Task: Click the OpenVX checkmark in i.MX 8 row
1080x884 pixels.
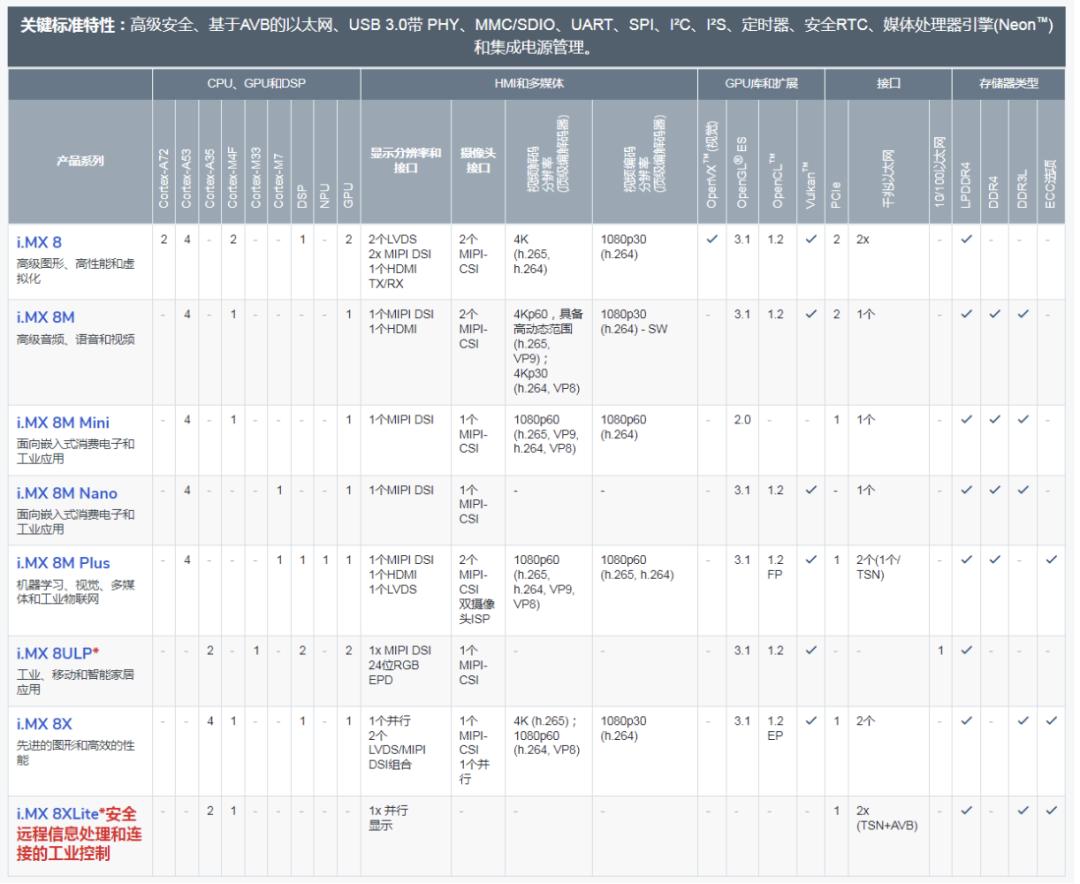Action: click(712, 239)
